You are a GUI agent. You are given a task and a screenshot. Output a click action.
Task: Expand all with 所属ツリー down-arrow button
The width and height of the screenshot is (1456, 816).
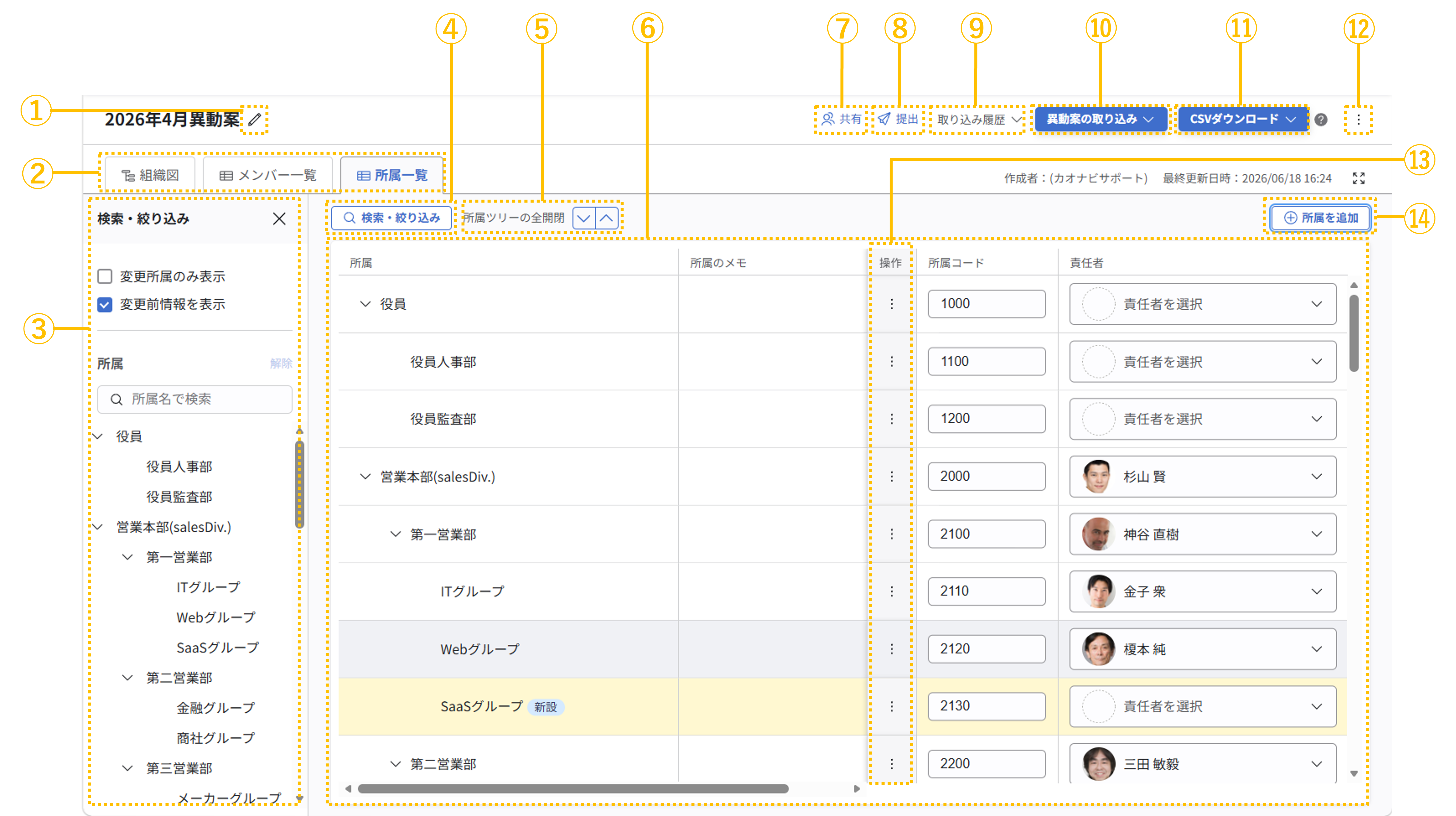584,217
